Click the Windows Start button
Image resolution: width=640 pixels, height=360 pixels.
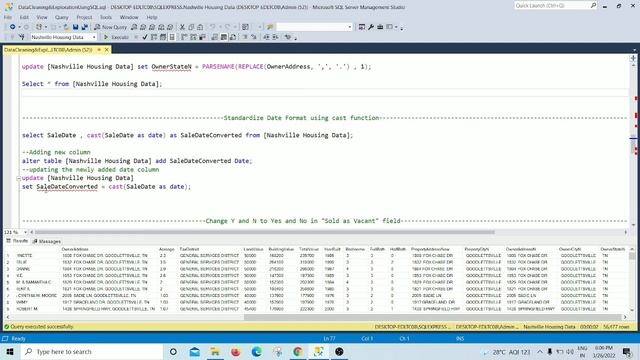(x=10, y=351)
